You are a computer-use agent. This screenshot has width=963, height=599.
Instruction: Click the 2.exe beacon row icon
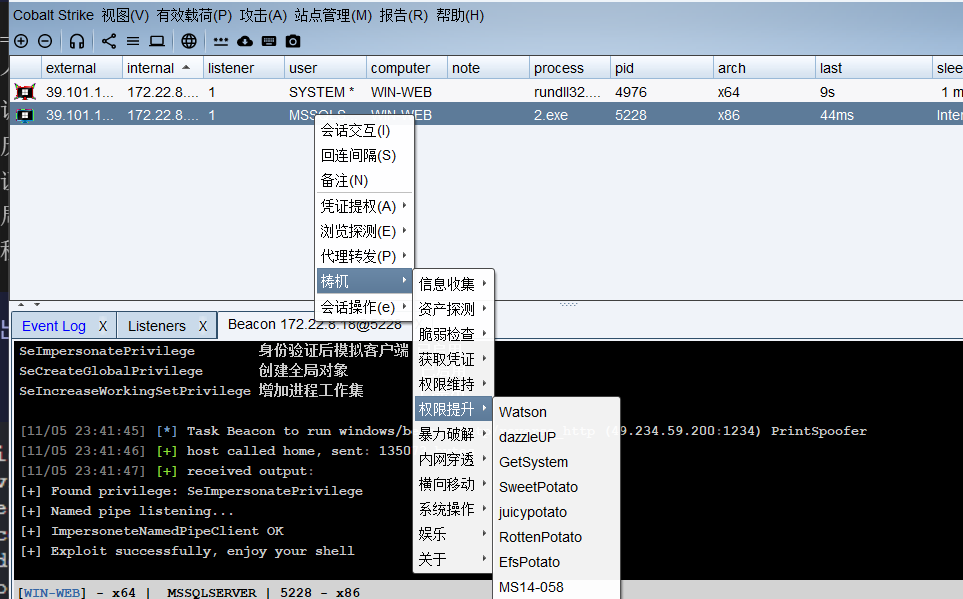pos(25,115)
